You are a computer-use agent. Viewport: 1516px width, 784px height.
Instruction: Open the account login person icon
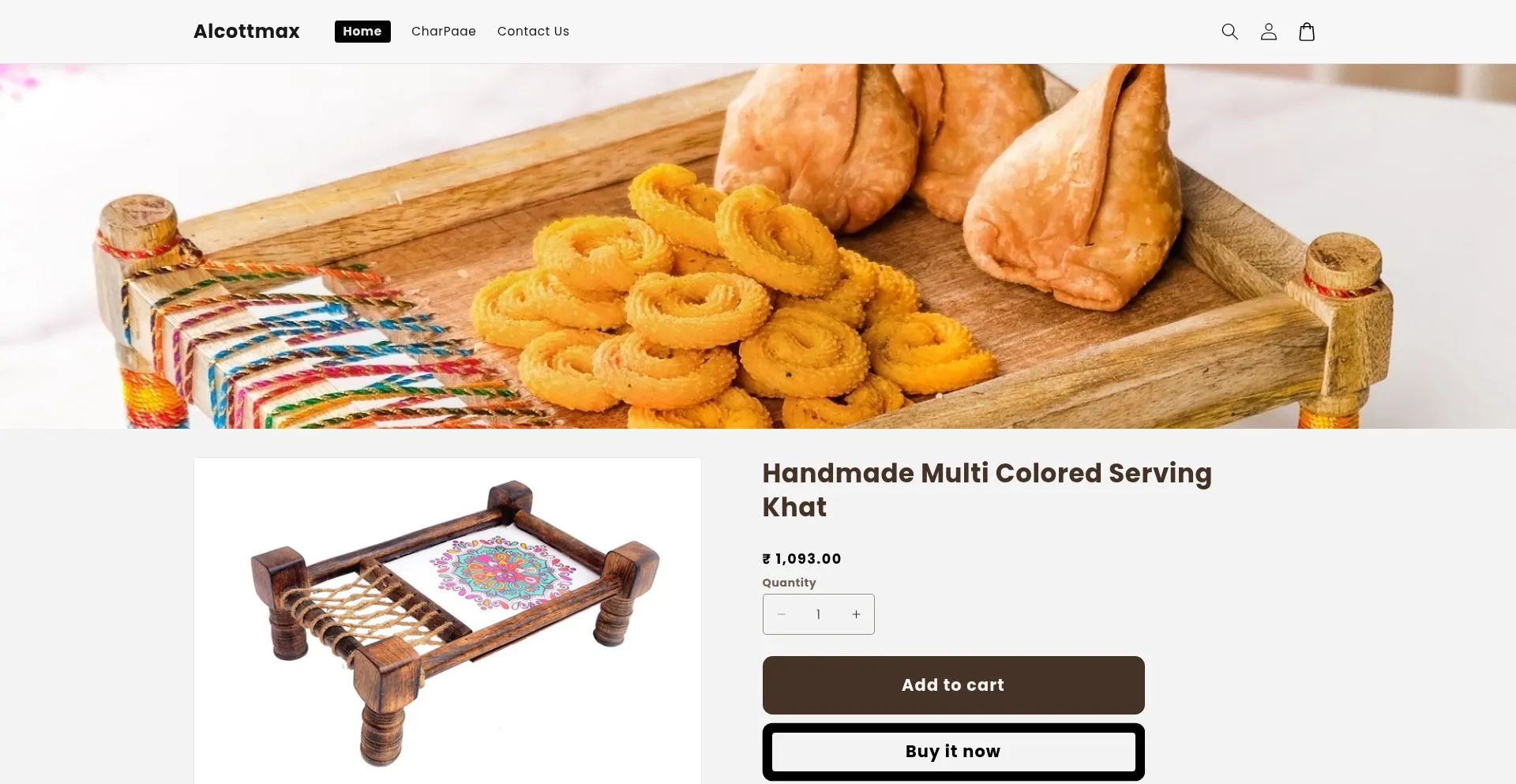(1268, 32)
